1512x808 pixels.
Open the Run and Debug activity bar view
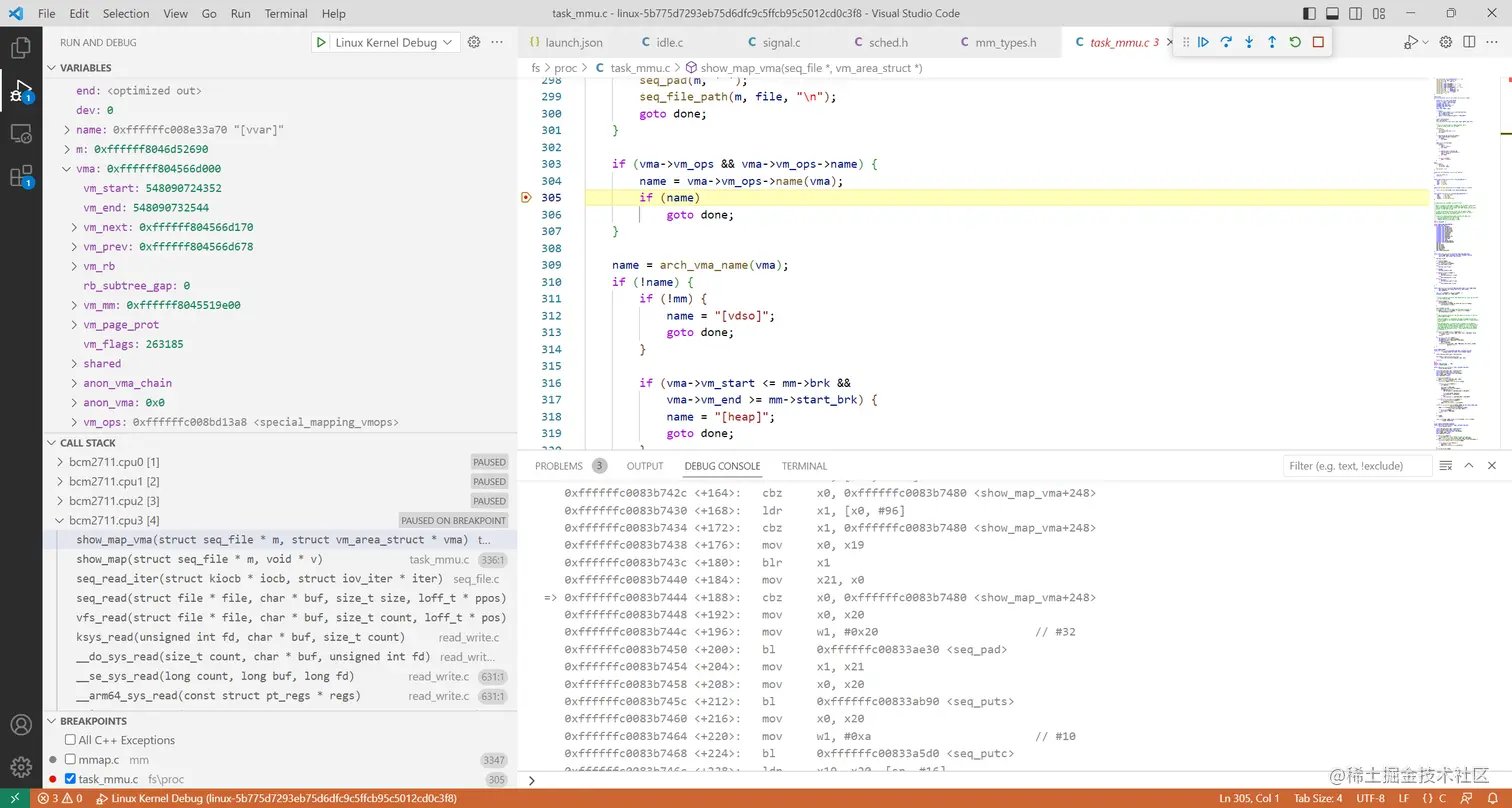click(21, 89)
